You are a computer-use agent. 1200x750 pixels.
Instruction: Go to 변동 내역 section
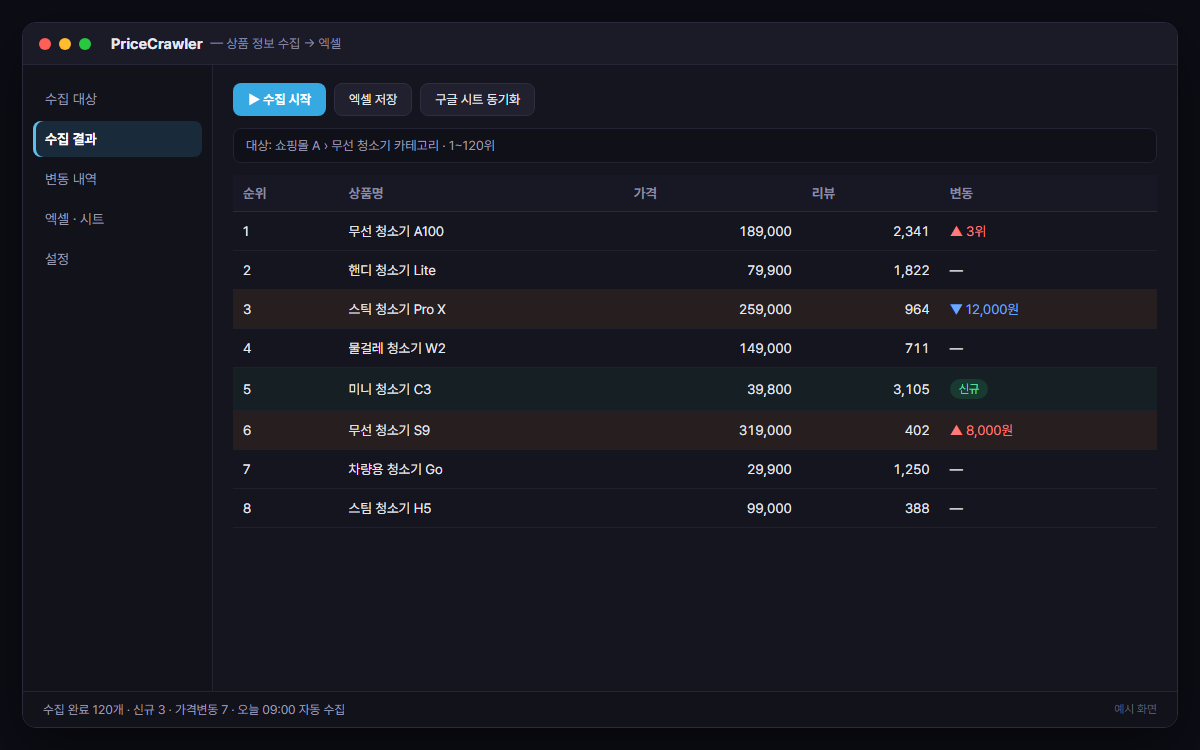coord(118,179)
